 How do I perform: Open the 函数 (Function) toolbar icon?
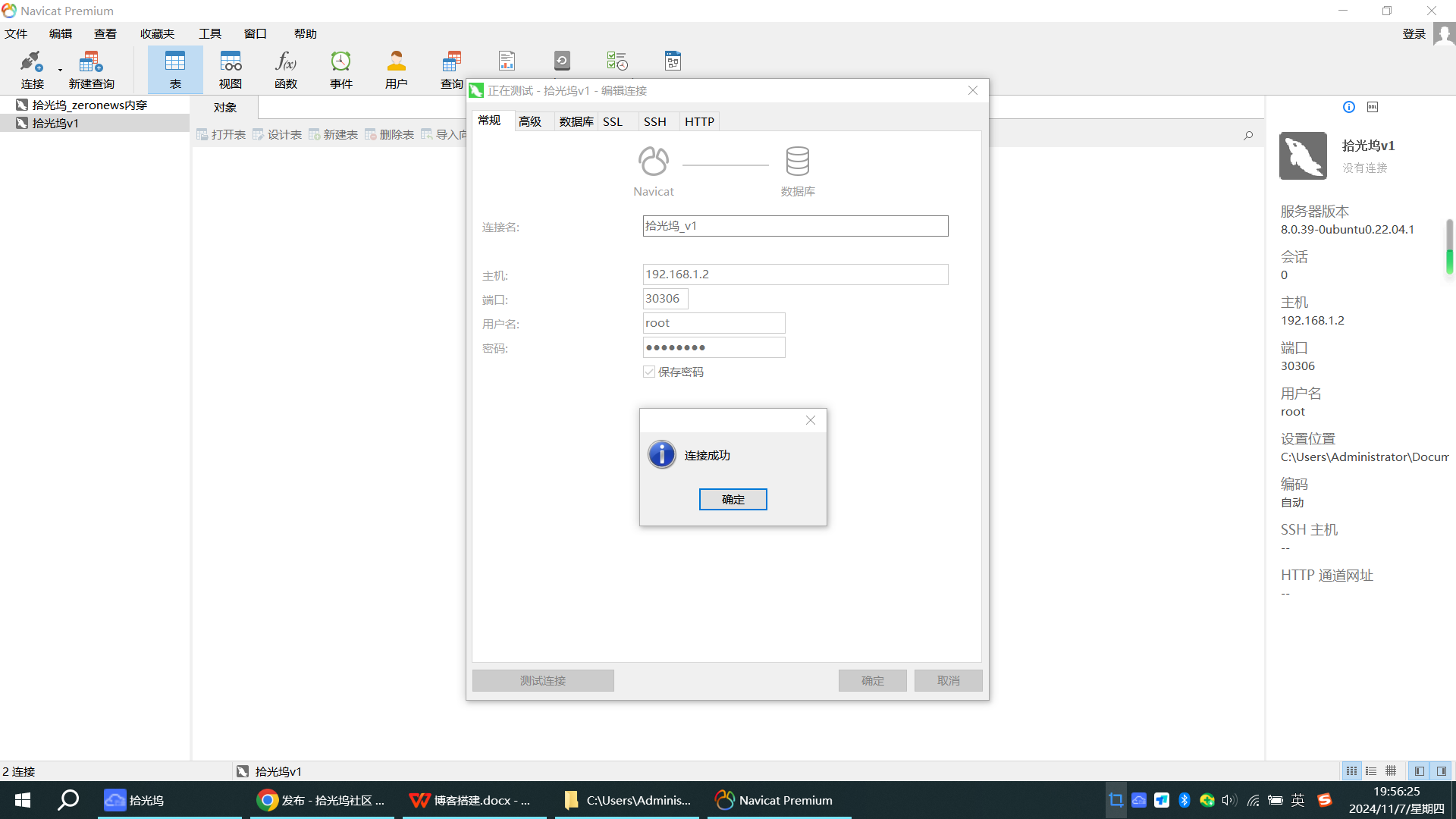[x=286, y=69]
